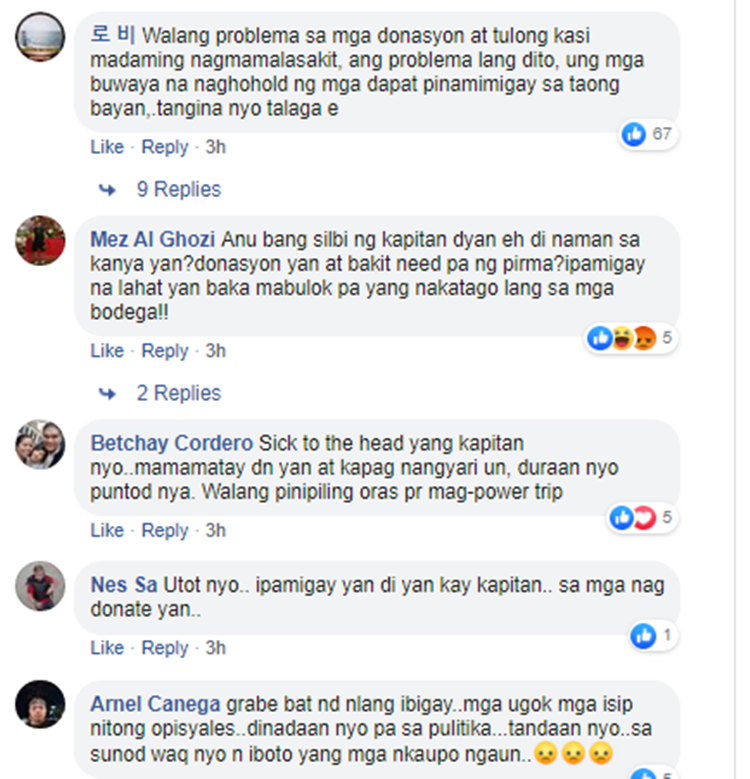Click the 3h timestamp on Betchay Cordero's comment

[x=216, y=530]
